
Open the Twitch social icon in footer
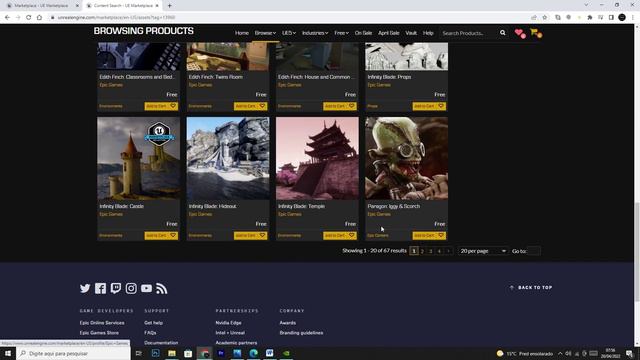tap(116, 288)
